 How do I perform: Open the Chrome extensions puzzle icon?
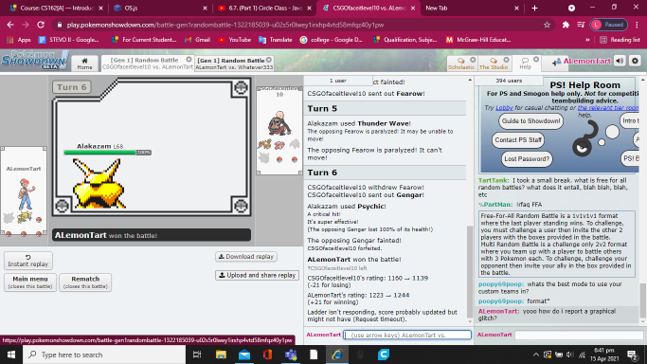[x=566, y=25]
